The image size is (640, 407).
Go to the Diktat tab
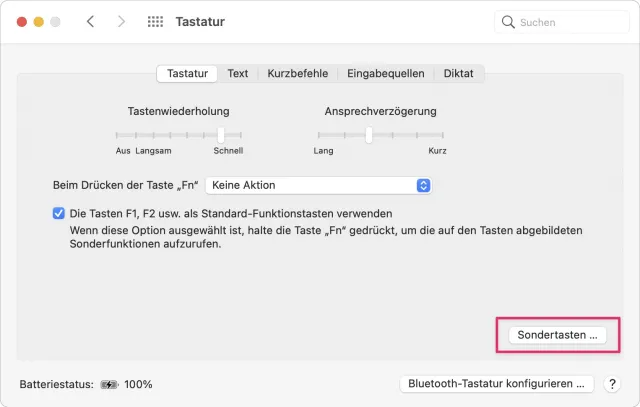(x=459, y=73)
